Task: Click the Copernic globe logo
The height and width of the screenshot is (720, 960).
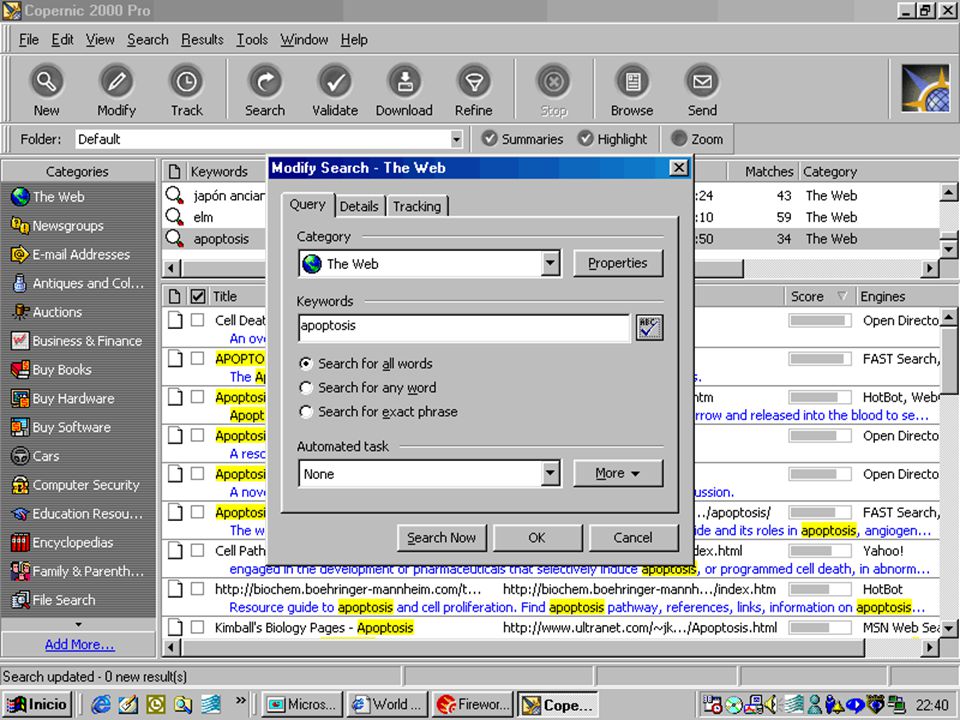Action: (x=926, y=89)
